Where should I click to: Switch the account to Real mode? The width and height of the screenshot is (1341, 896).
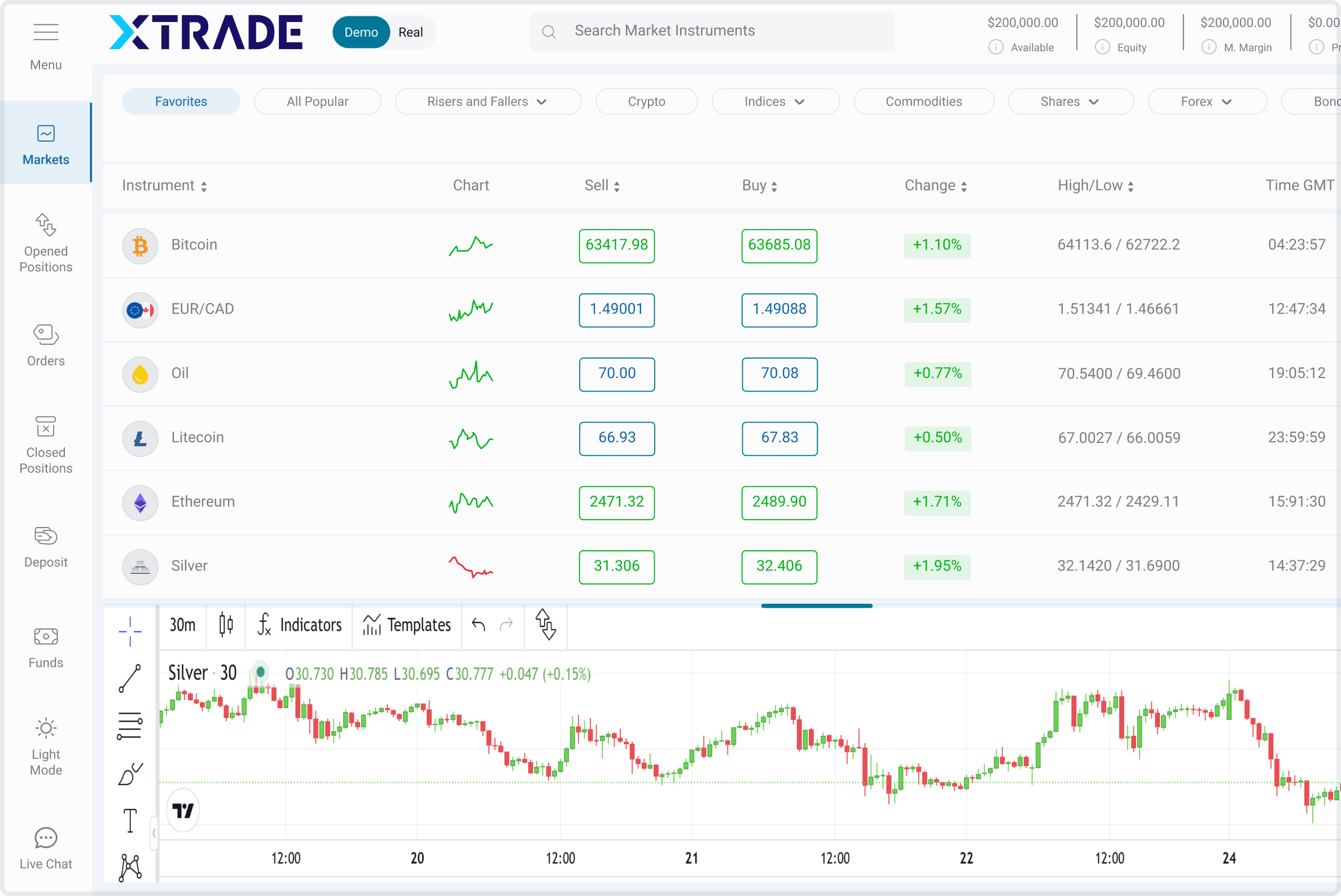point(411,32)
